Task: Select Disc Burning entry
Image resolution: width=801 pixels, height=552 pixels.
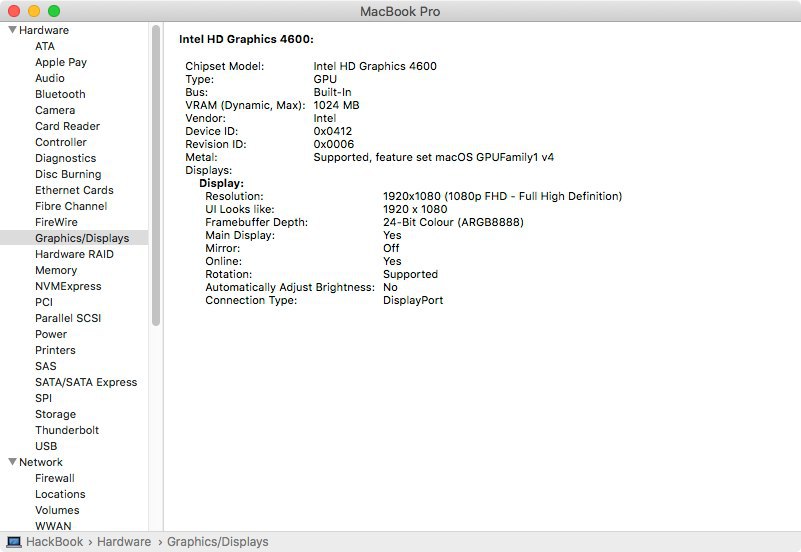Action: point(68,174)
